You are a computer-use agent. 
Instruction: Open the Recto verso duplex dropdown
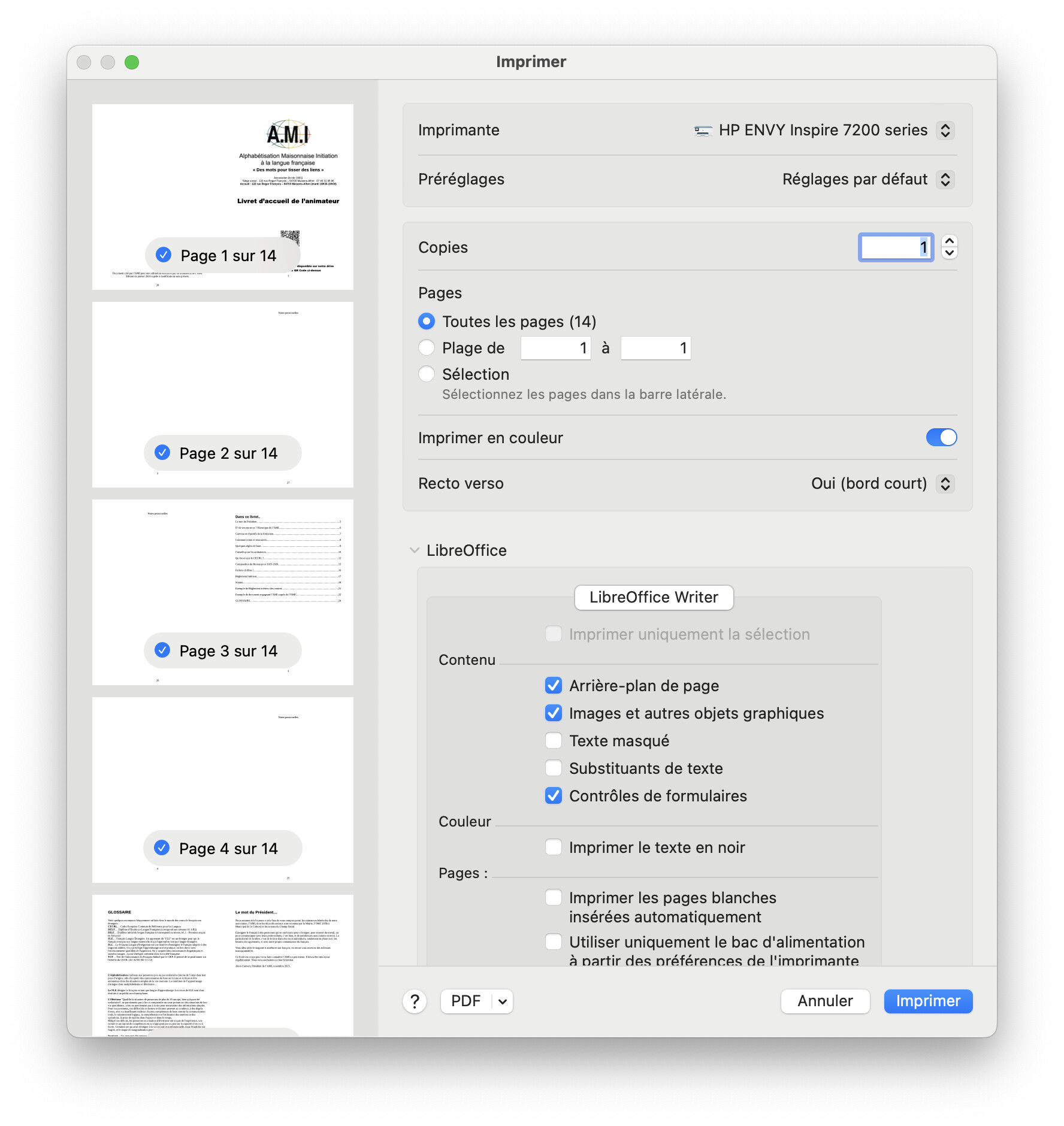click(x=945, y=484)
